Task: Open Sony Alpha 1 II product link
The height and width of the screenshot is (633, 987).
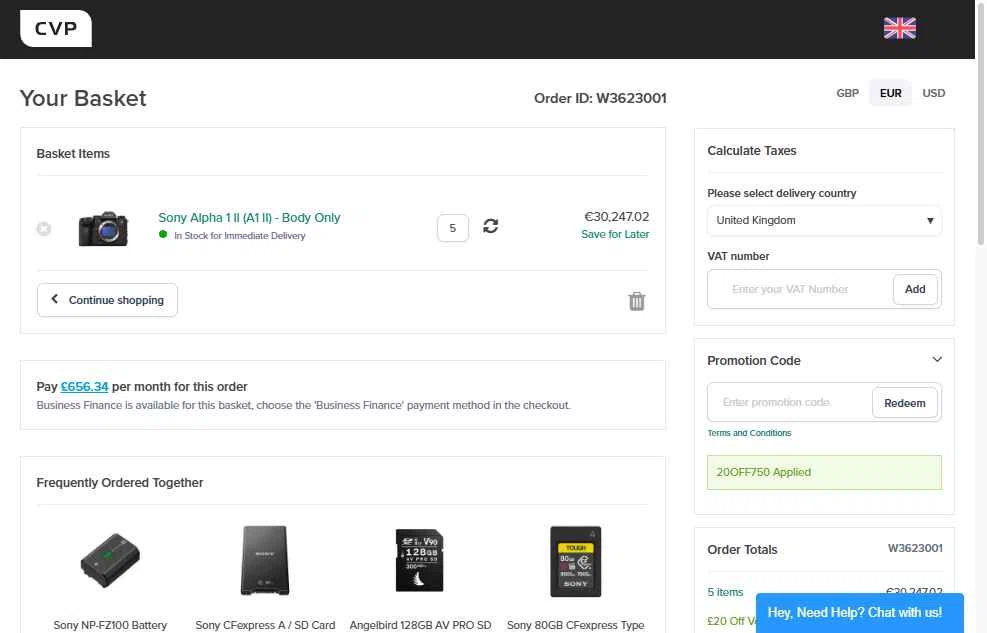Action: [249, 218]
